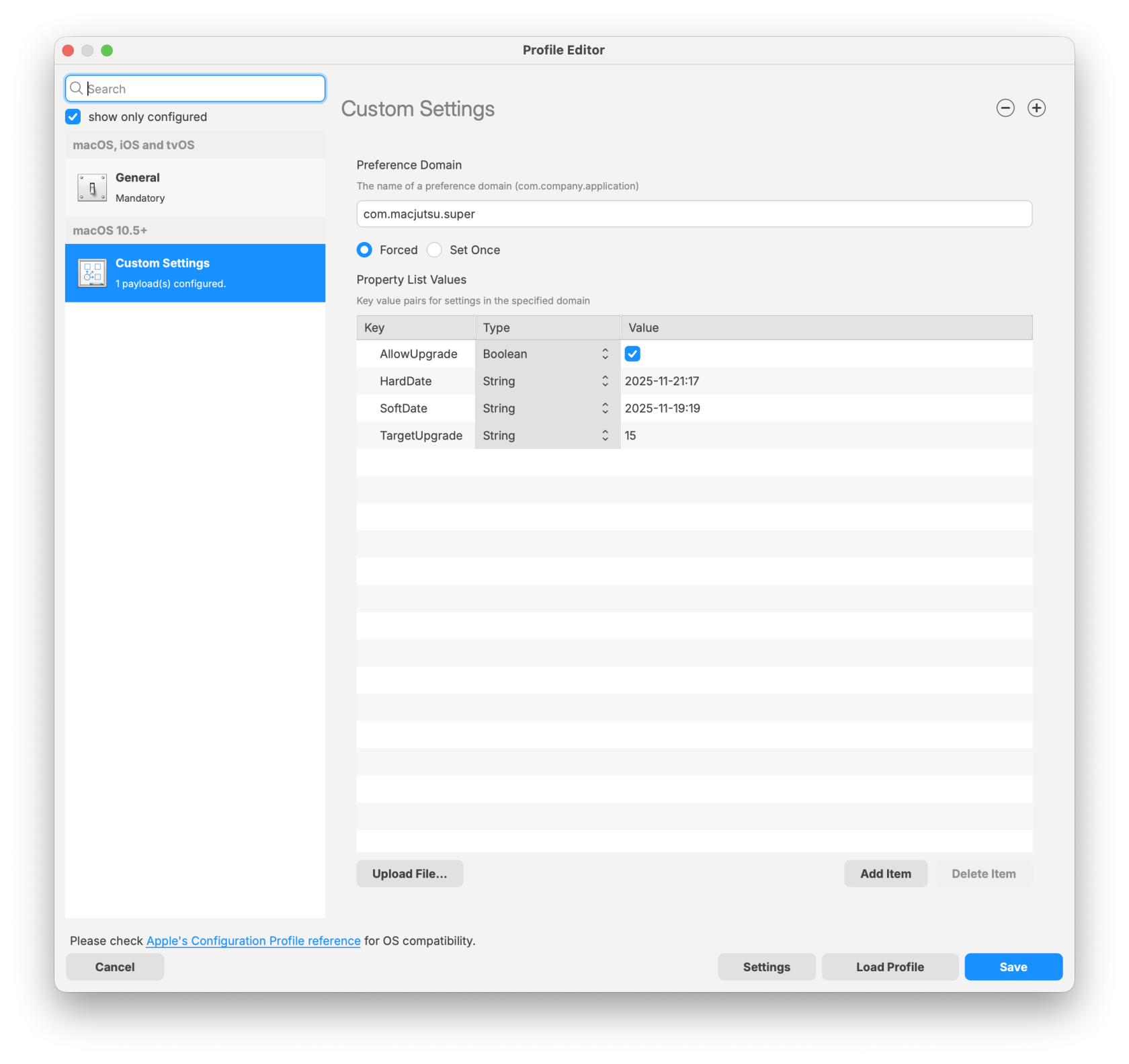Click the Preference Domain text field
Screen dimensions: 1129x1064
pos(694,214)
